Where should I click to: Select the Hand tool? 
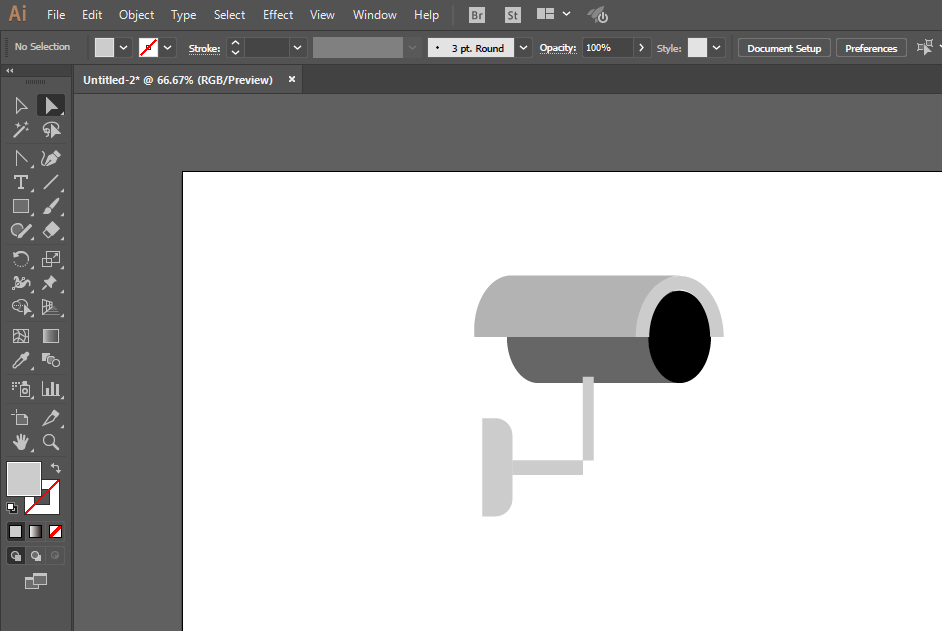click(x=21, y=442)
